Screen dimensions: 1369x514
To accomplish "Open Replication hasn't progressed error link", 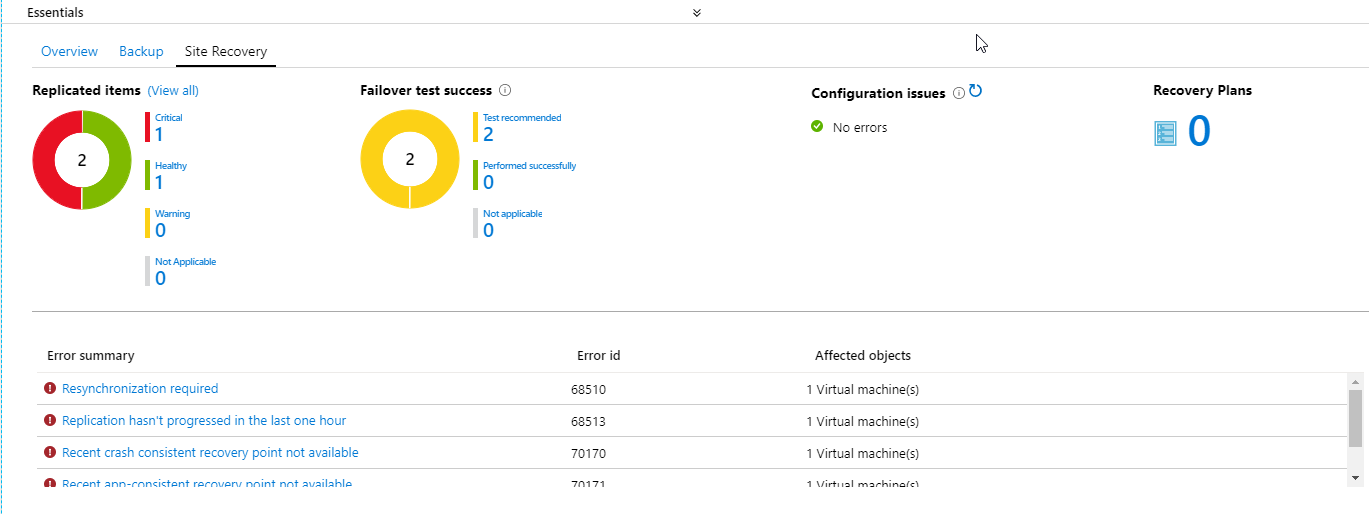I will coord(204,421).
